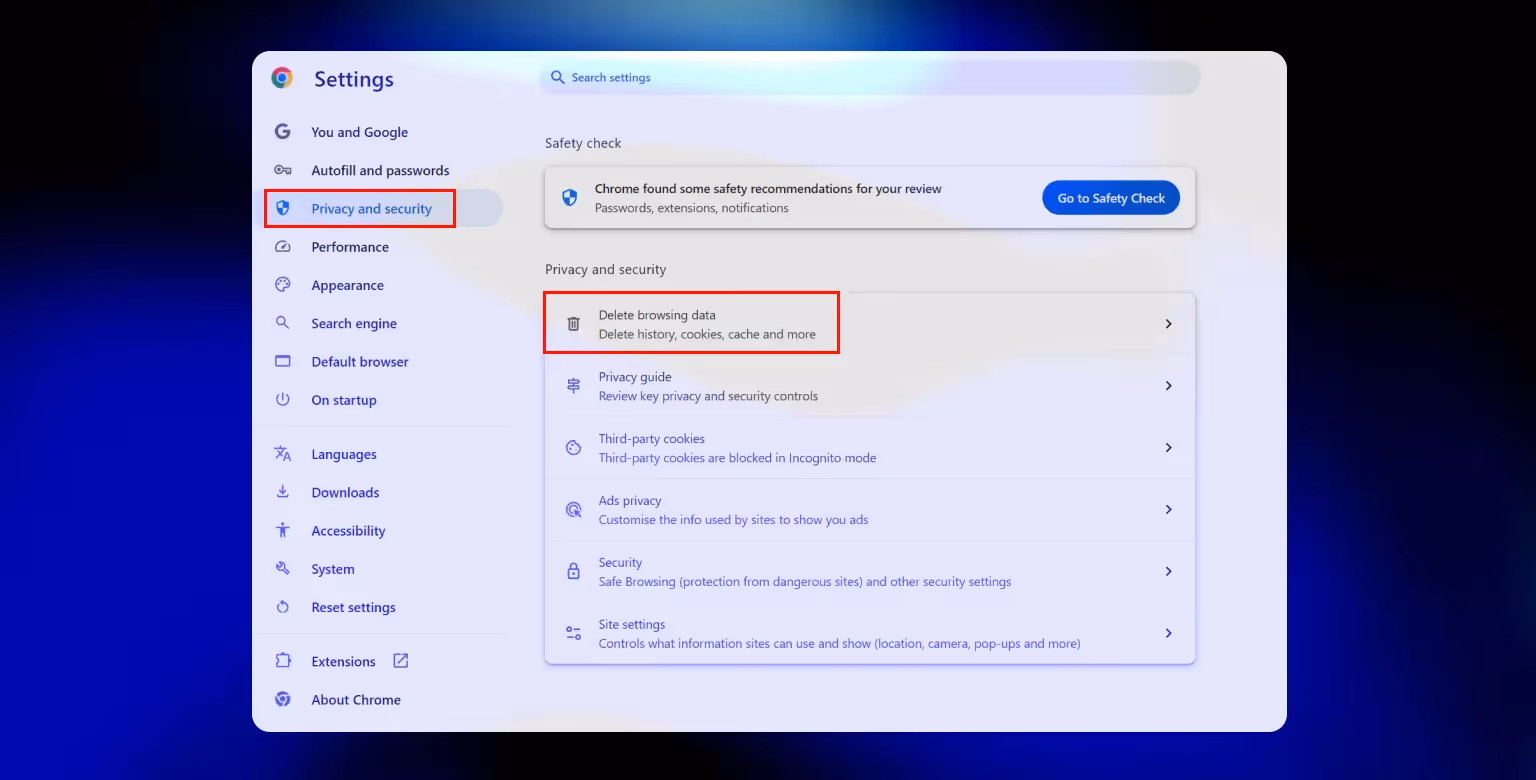Click Delete browsing data row title
The width and height of the screenshot is (1536, 780).
point(657,315)
